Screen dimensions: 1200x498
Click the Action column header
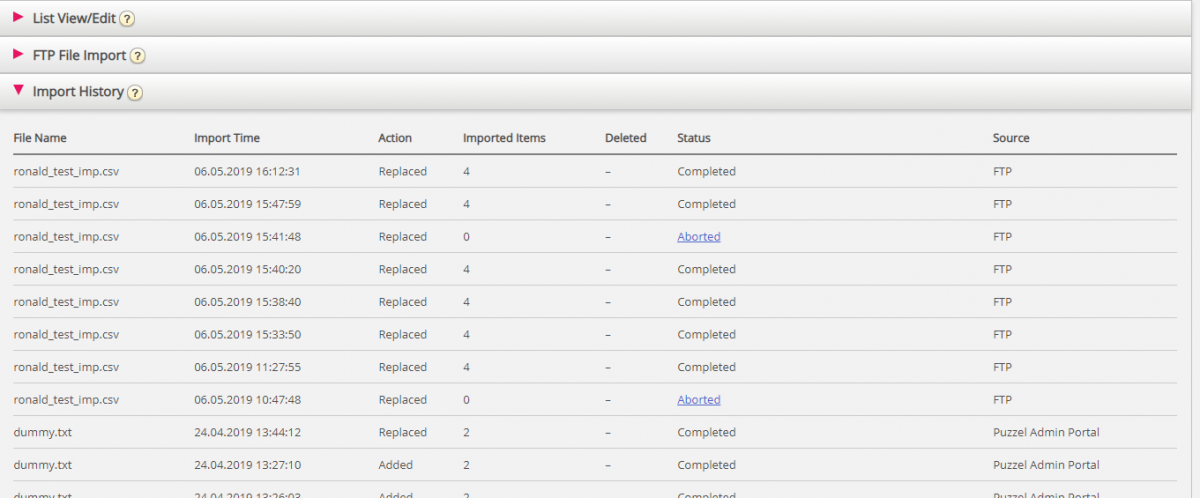(x=394, y=138)
